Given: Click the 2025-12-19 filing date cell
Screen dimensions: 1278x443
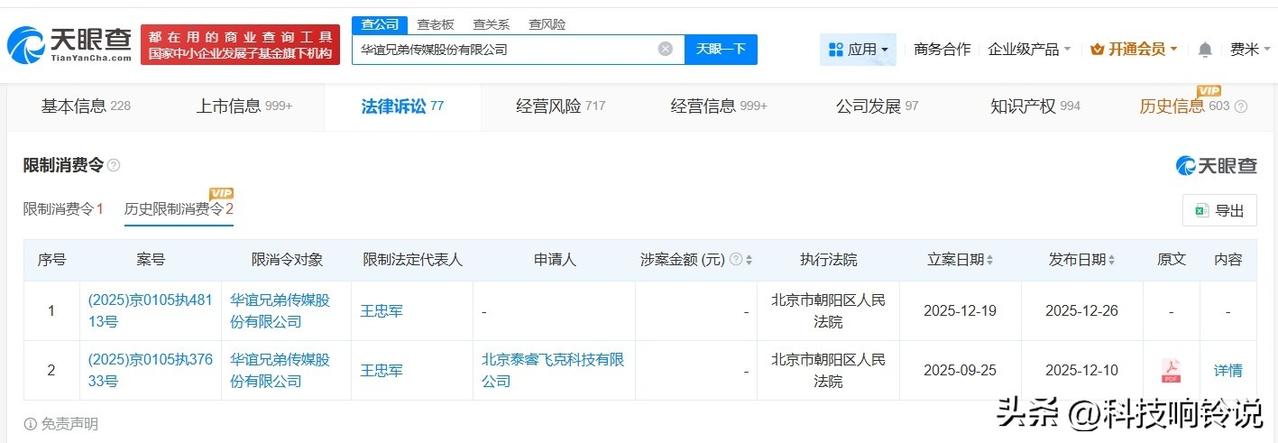Looking at the screenshot, I should point(961,311).
